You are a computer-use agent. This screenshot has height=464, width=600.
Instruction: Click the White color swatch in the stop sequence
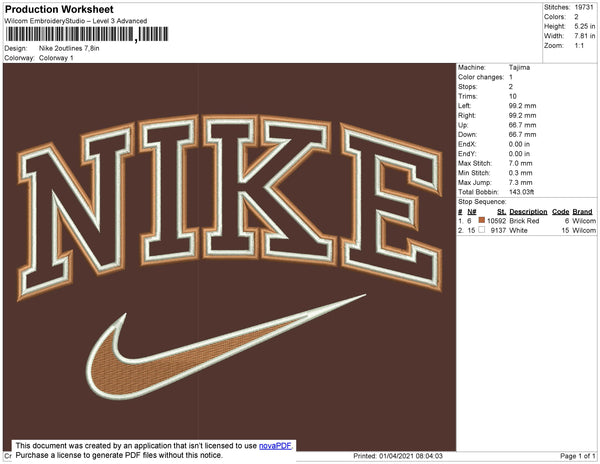(x=481, y=230)
